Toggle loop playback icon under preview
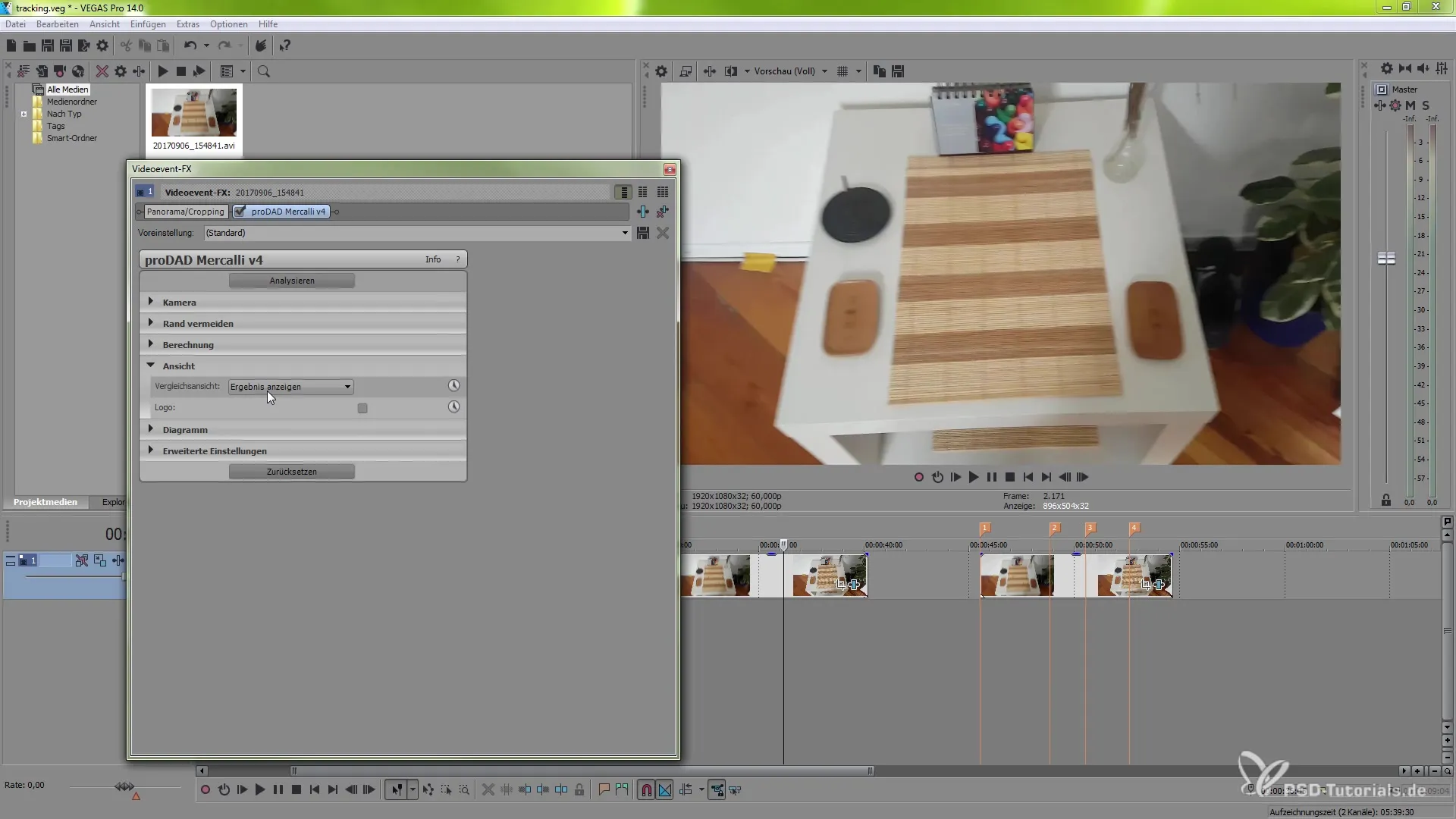1456x819 pixels. tap(937, 477)
